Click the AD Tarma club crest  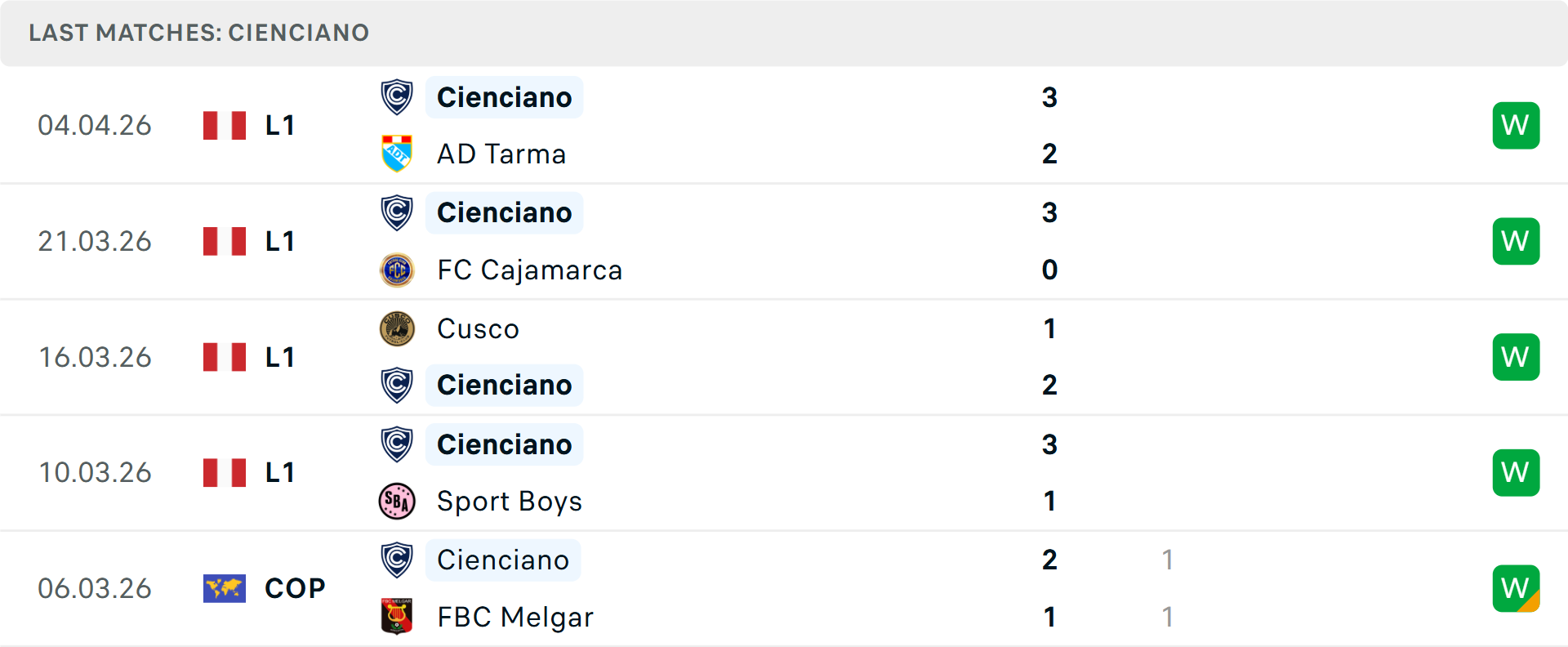397,154
